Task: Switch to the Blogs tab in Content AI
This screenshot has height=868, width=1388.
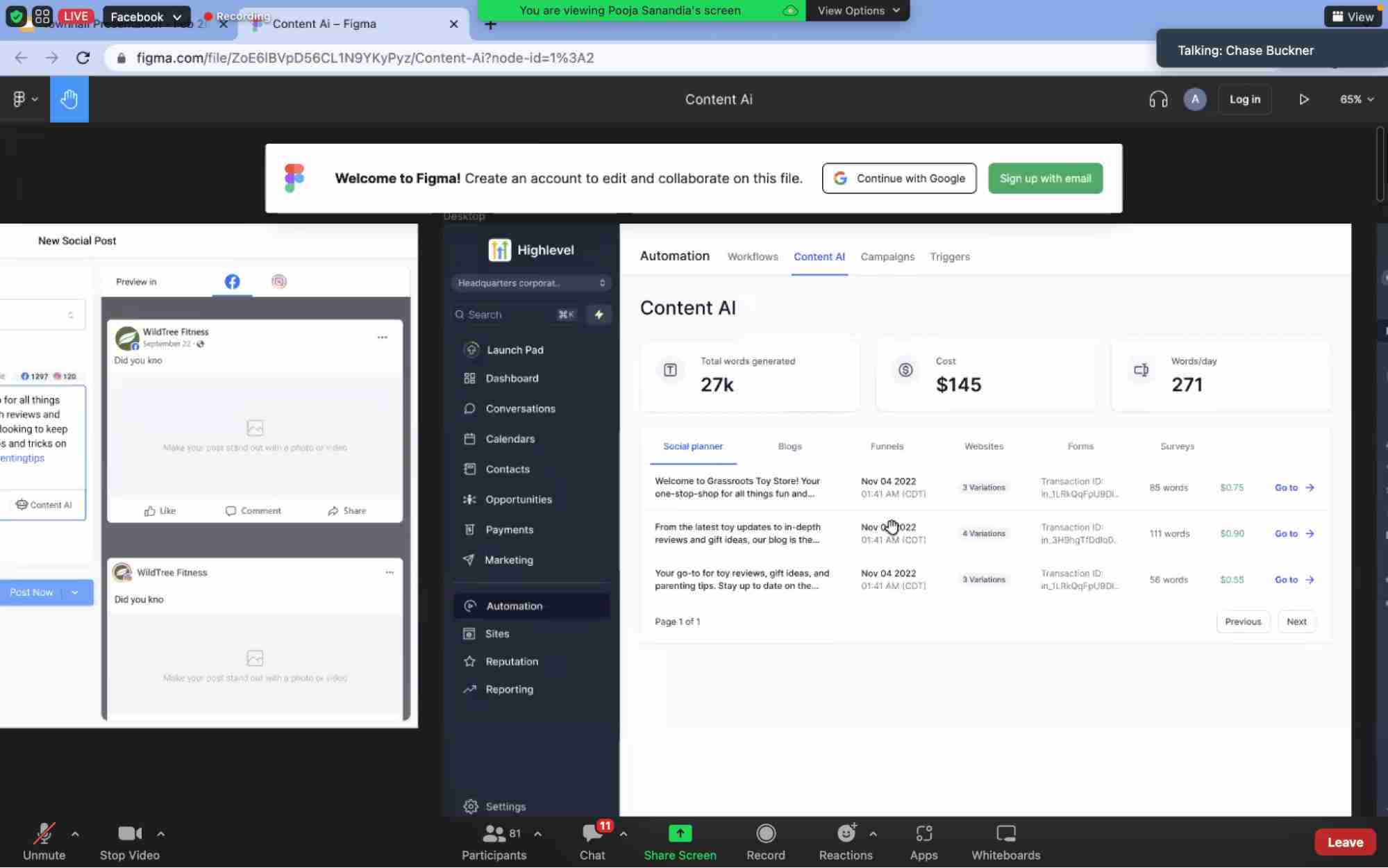Action: pos(790,446)
